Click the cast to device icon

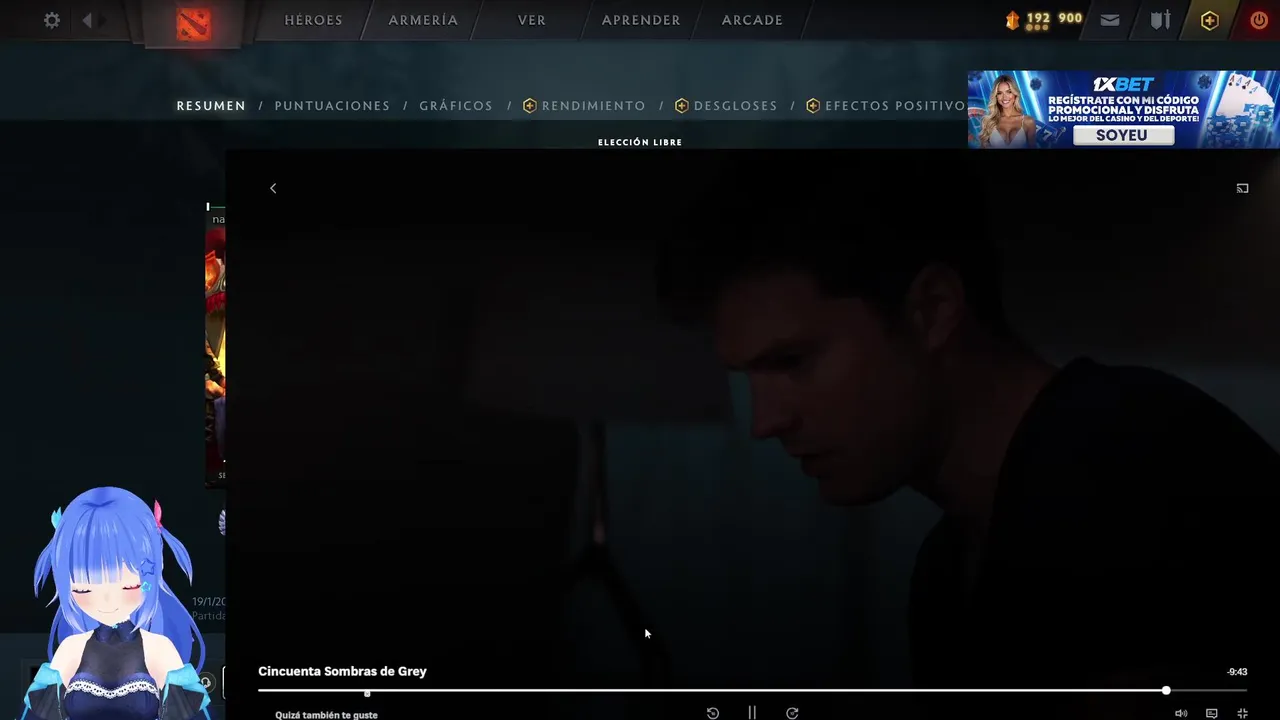click(1242, 188)
